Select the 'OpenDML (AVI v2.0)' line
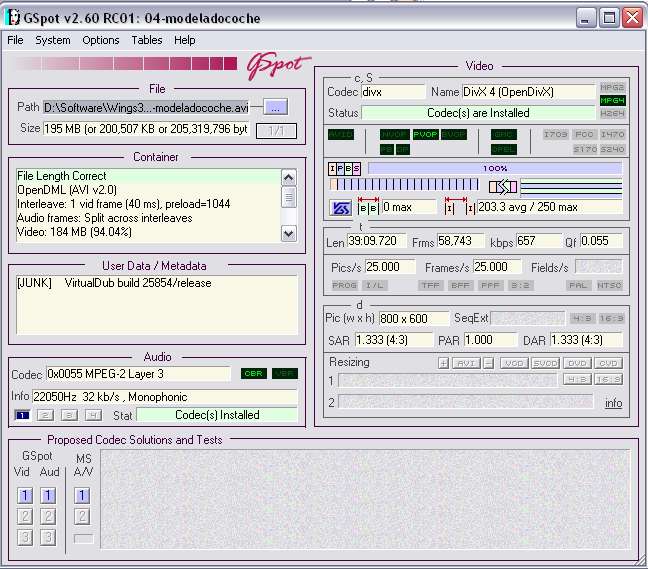This screenshot has height=569, width=648. tap(67, 190)
